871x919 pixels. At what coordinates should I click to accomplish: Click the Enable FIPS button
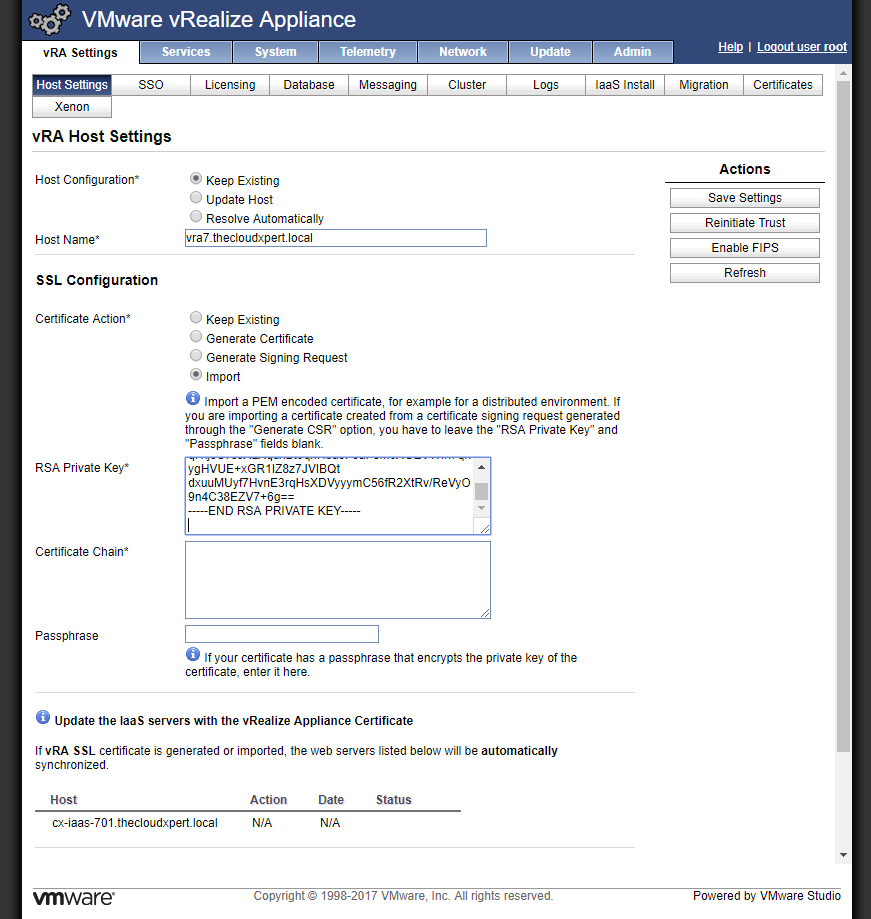744,248
